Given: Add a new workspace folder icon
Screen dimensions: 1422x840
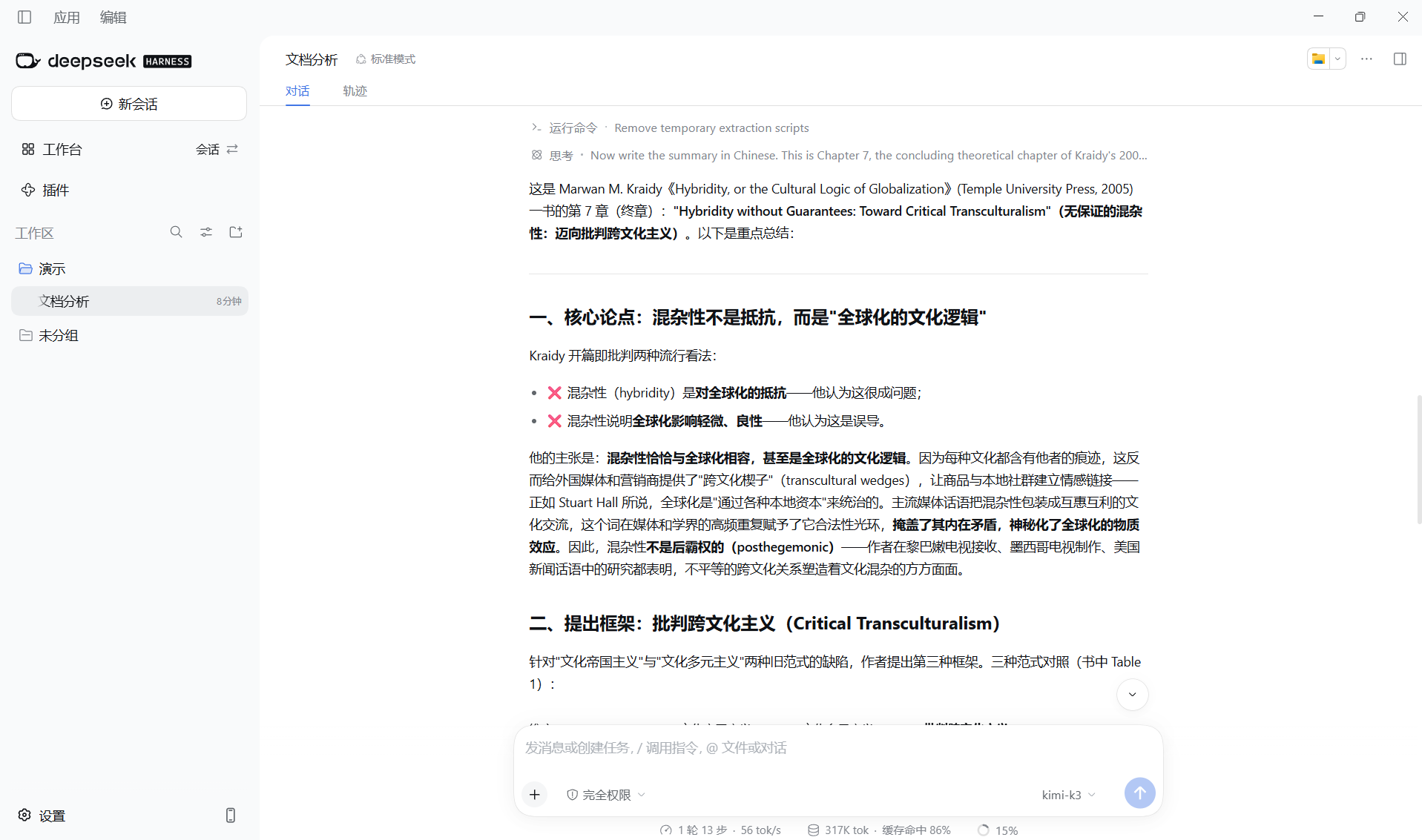Looking at the screenshot, I should pos(236,232).
